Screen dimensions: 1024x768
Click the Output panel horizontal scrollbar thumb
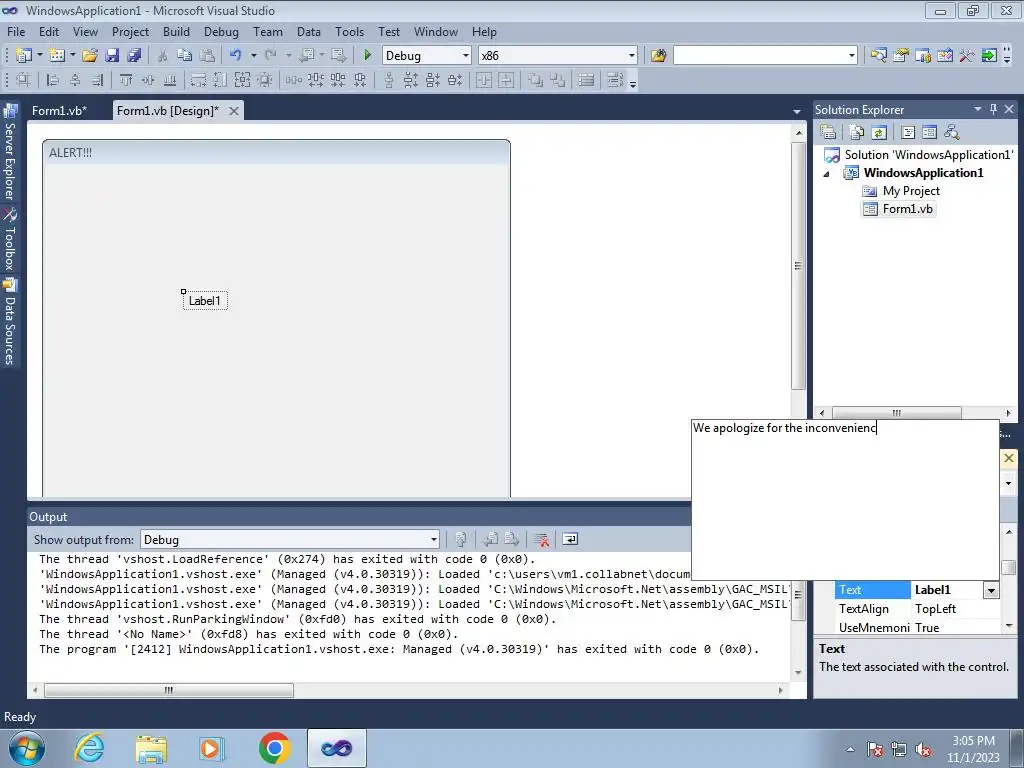[x=169, y=690]
